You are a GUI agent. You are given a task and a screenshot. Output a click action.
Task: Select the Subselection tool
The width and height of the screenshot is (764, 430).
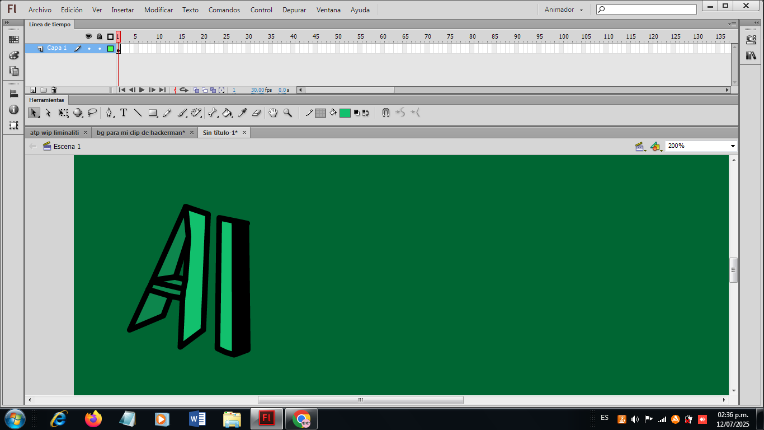coord(48,113)
